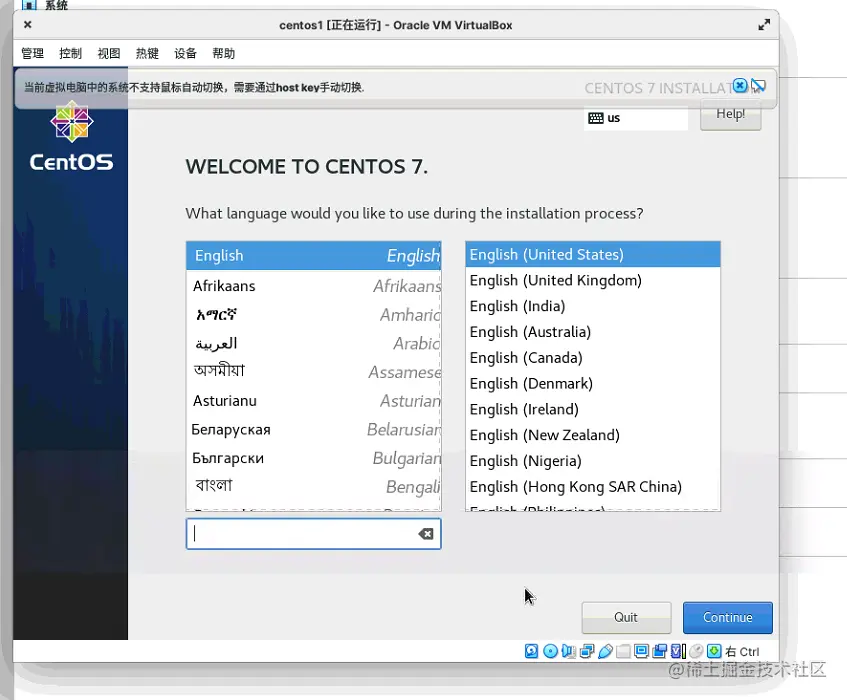Click the don't-show-again notification icon
Image resolution: width=847 pixels, height=700 pixels.
(758, 85)
